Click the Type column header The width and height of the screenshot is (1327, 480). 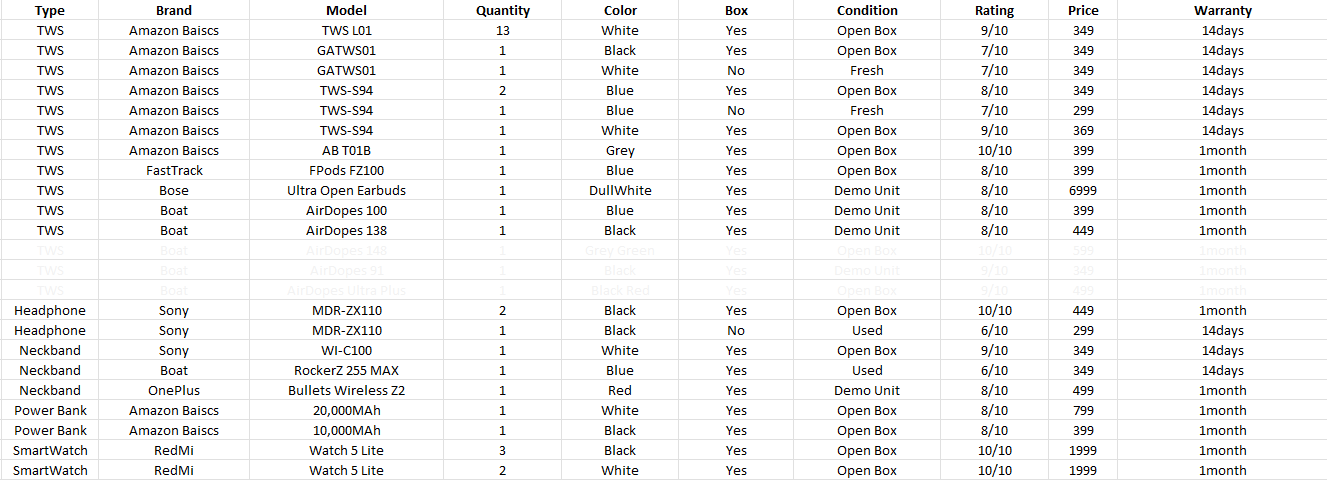click(x=50, y=10)
